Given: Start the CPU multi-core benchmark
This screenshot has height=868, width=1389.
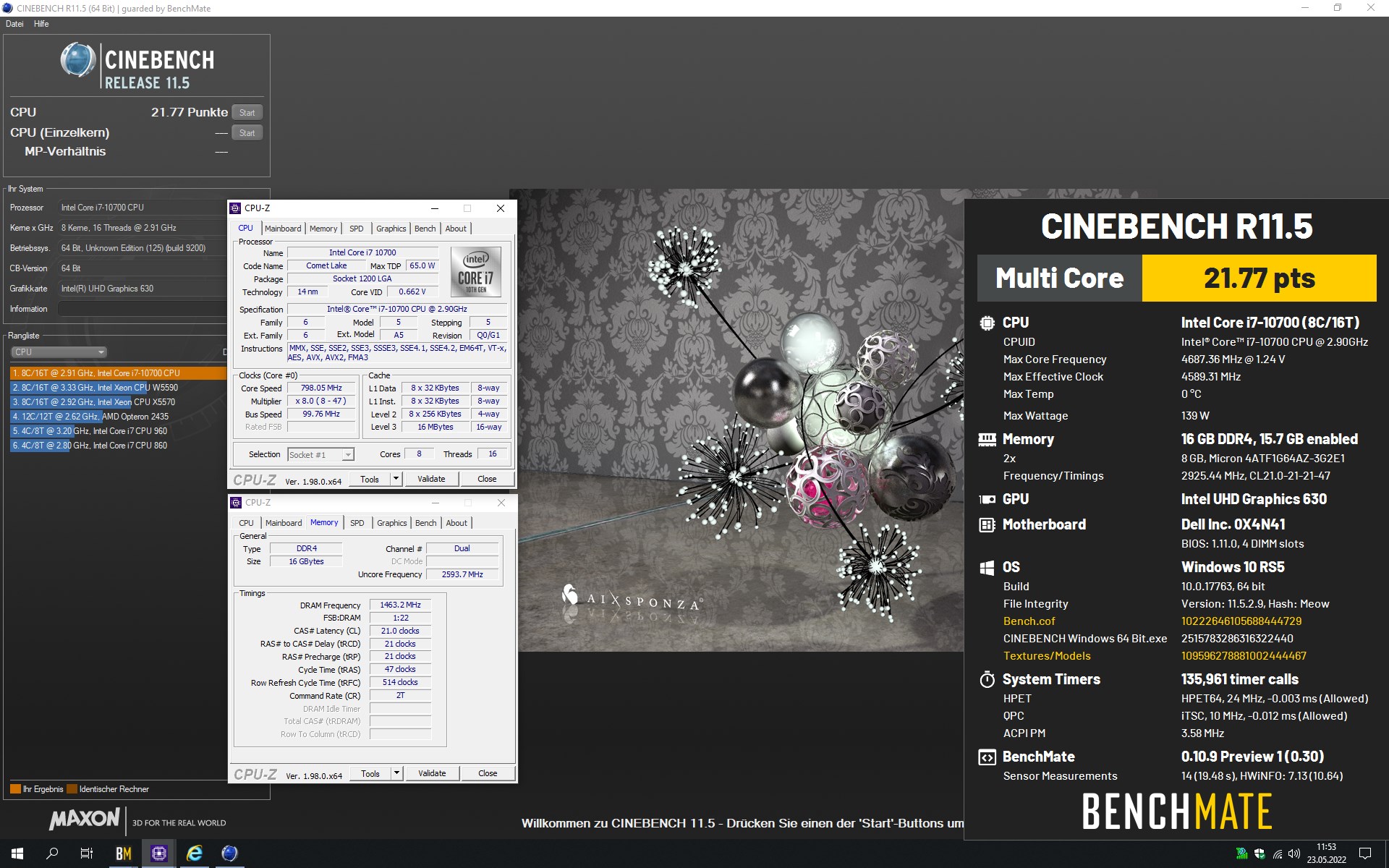Looking at the screenshot, I should pos(247,112).
